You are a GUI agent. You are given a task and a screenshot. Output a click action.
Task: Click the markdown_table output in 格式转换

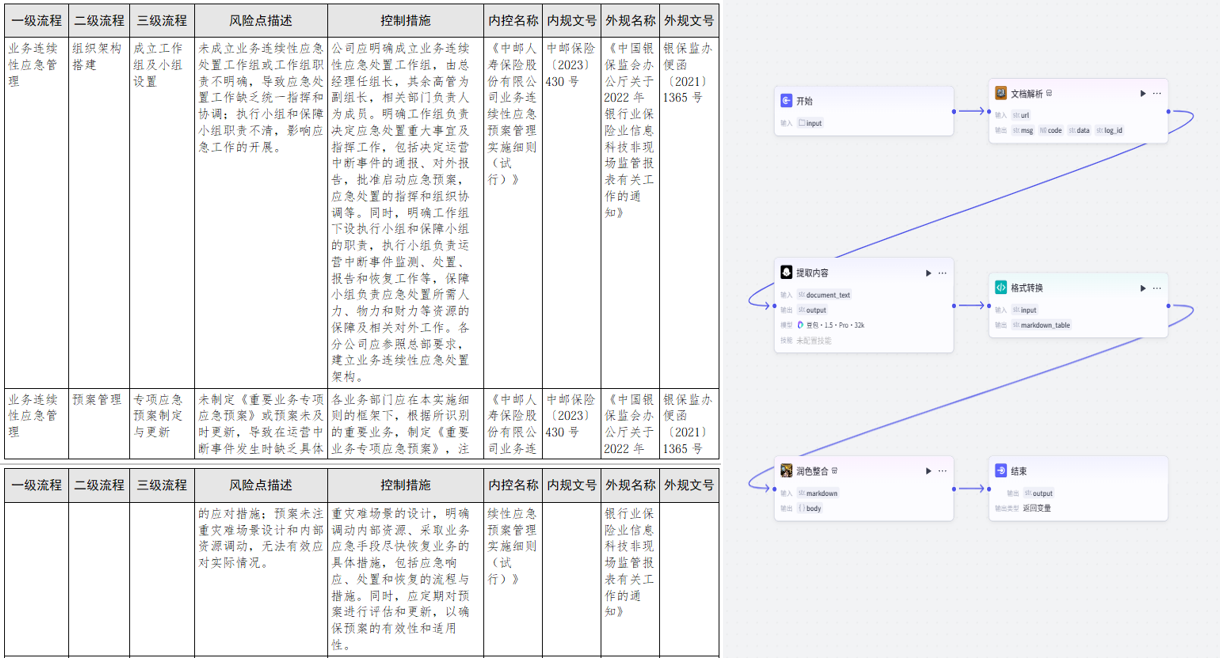point(1041,325)
